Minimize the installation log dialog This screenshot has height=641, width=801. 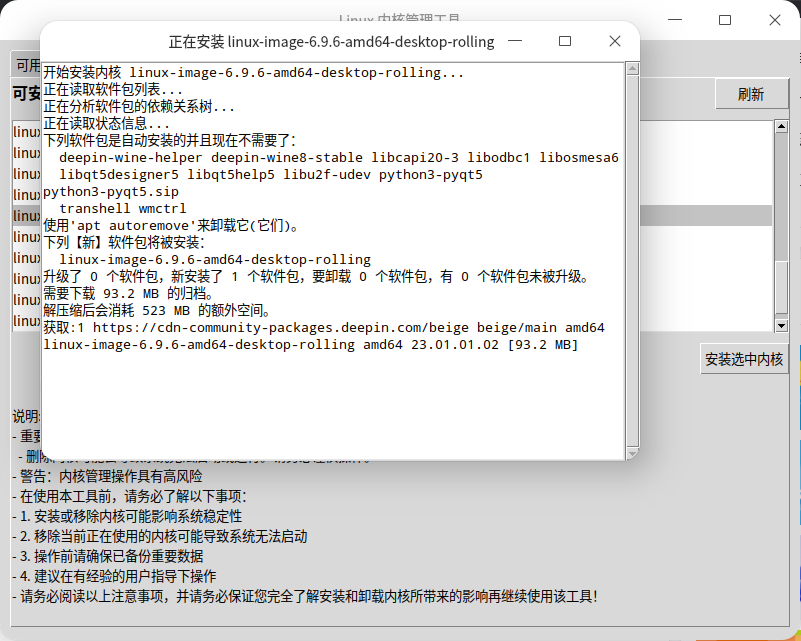point(515,41)
